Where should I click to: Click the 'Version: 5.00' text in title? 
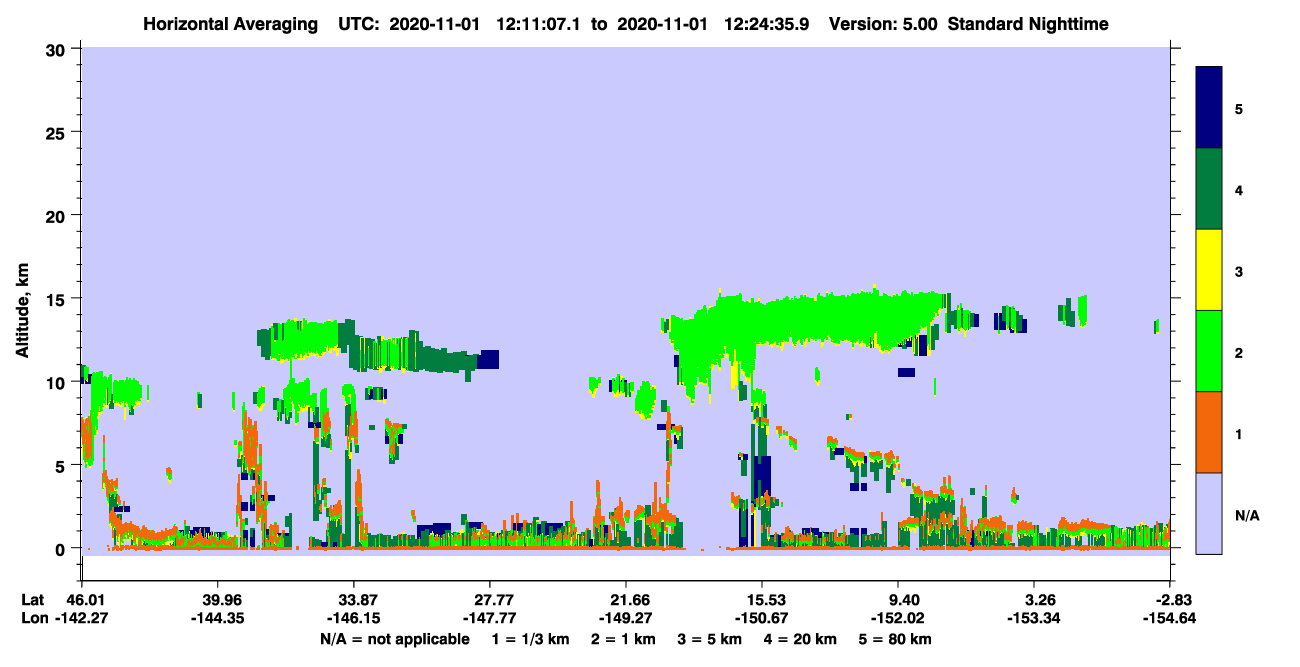pos(884,24)
